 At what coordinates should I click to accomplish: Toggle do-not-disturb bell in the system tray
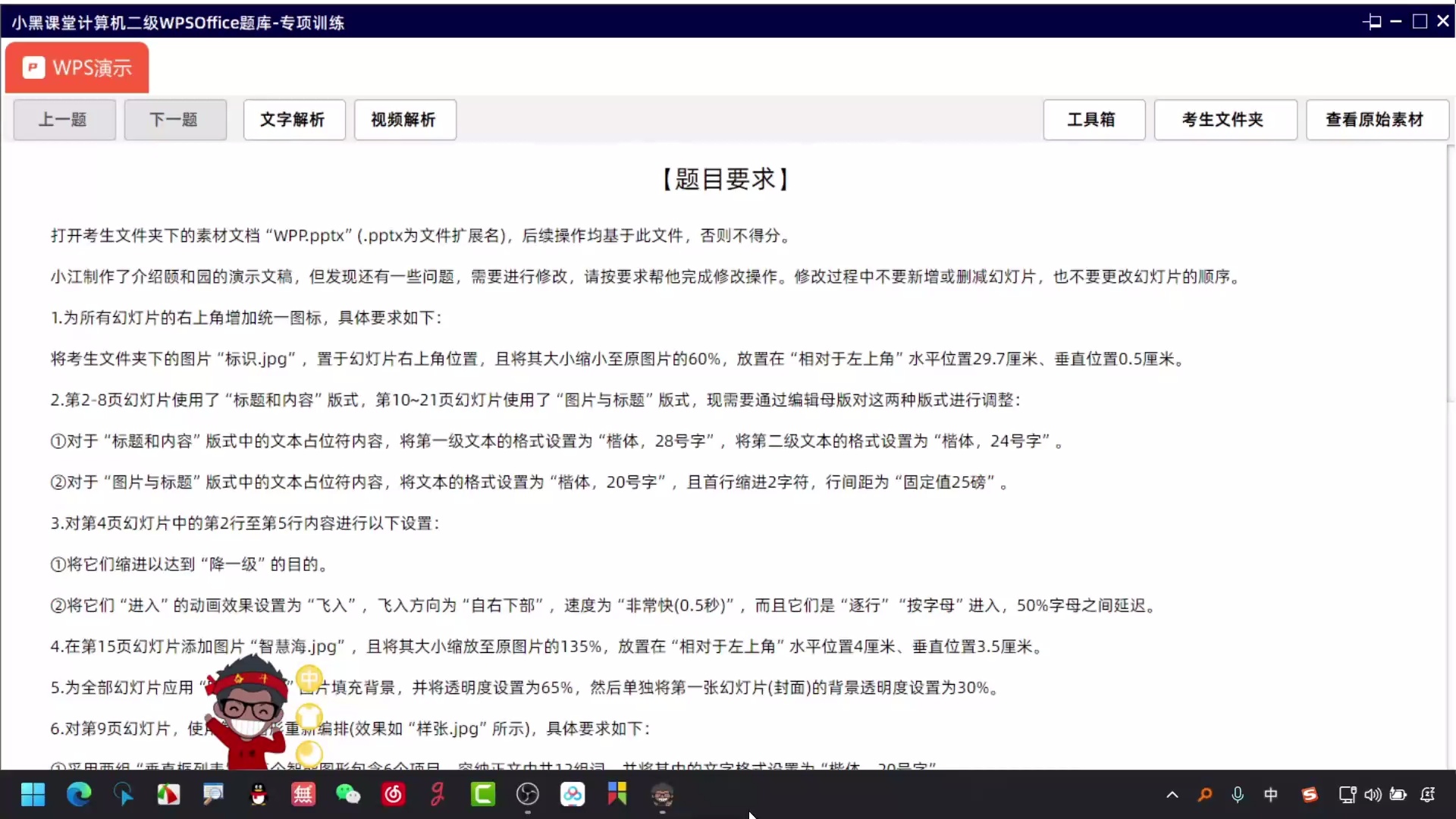[1429, 795]
